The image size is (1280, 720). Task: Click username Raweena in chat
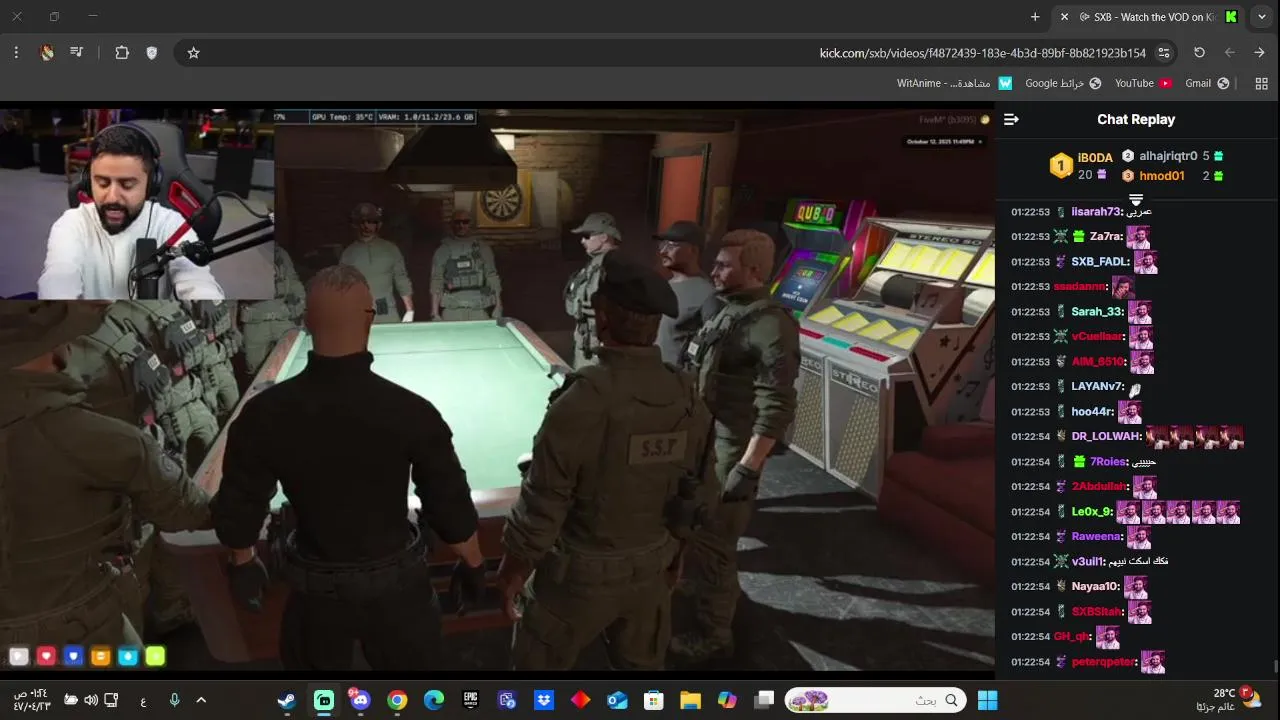[x=1096, y=537]
